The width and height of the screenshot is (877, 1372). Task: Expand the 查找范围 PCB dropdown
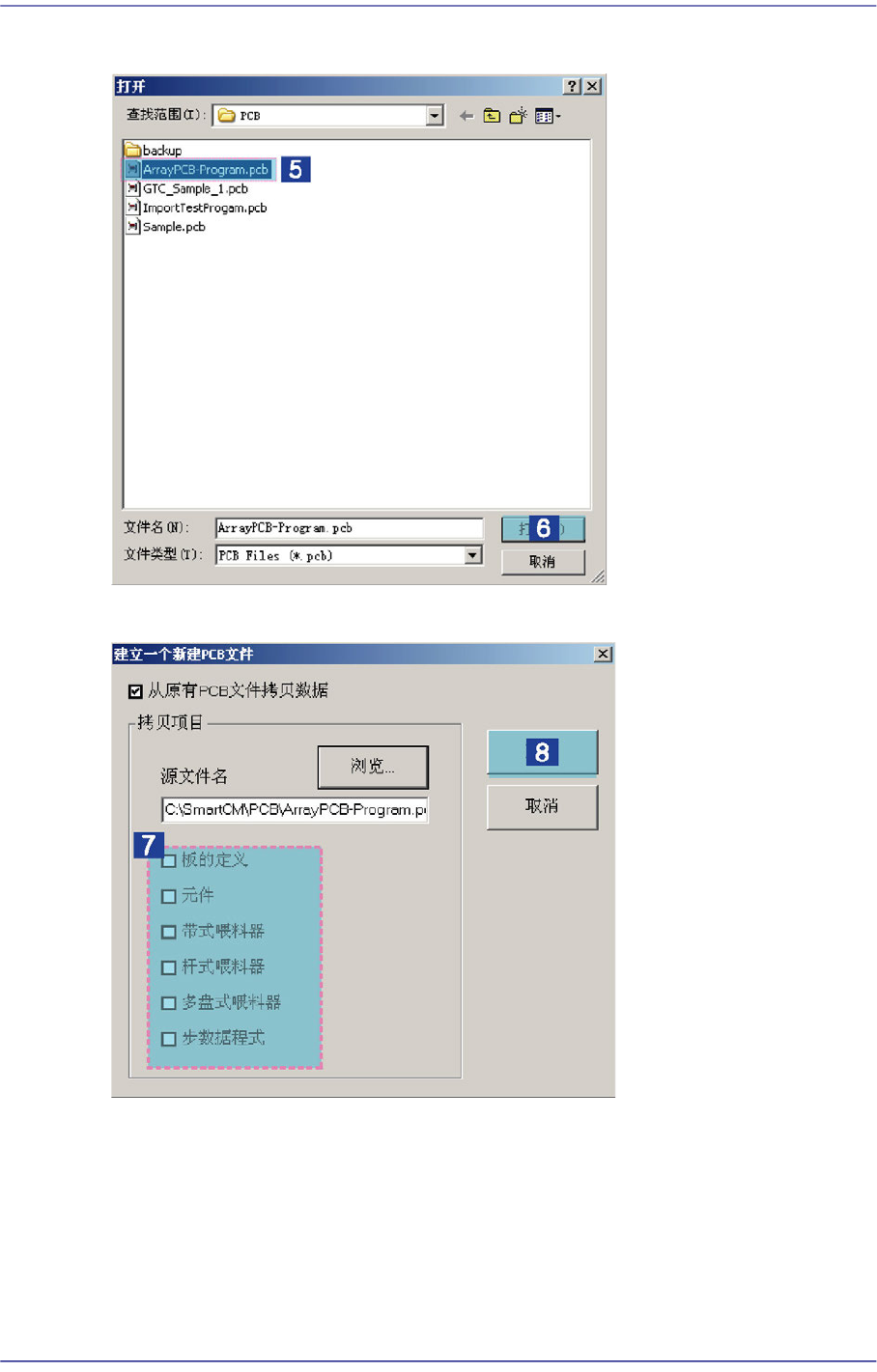tap(435, 116)
